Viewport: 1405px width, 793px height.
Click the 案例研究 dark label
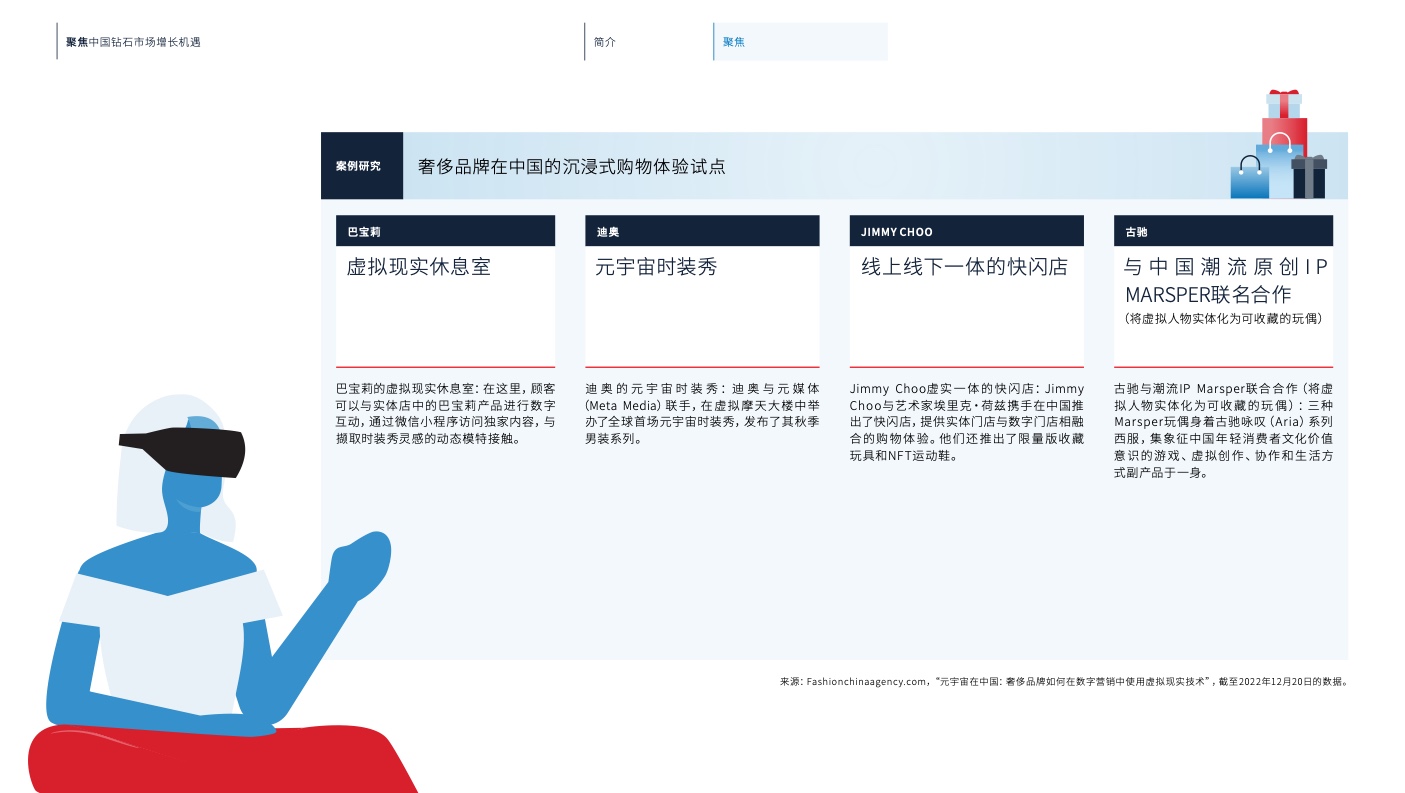[x=359, y=166]
